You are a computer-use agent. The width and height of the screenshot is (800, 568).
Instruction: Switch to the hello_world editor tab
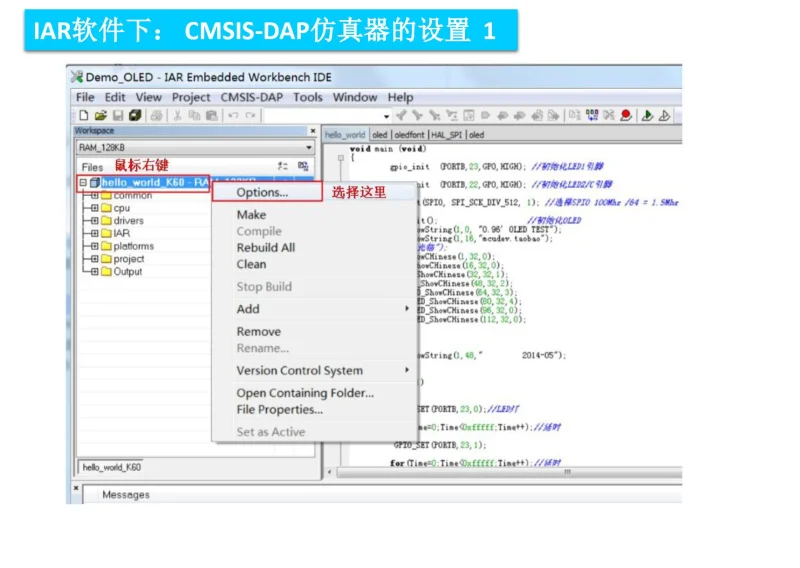tap(345, 135)
